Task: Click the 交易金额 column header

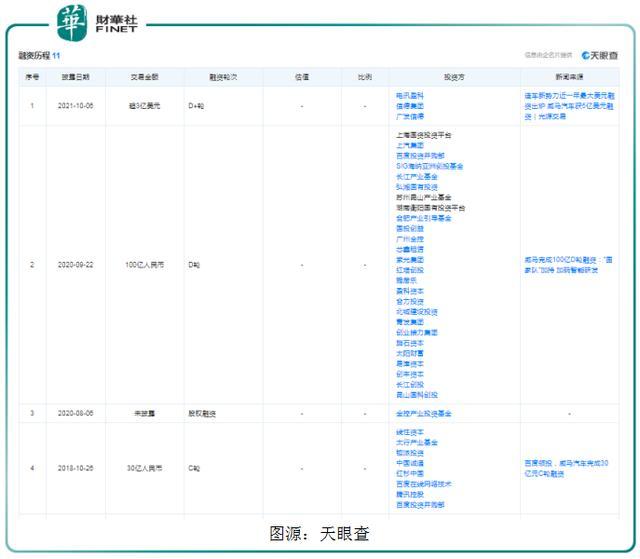Action: (x=144, y=77)
